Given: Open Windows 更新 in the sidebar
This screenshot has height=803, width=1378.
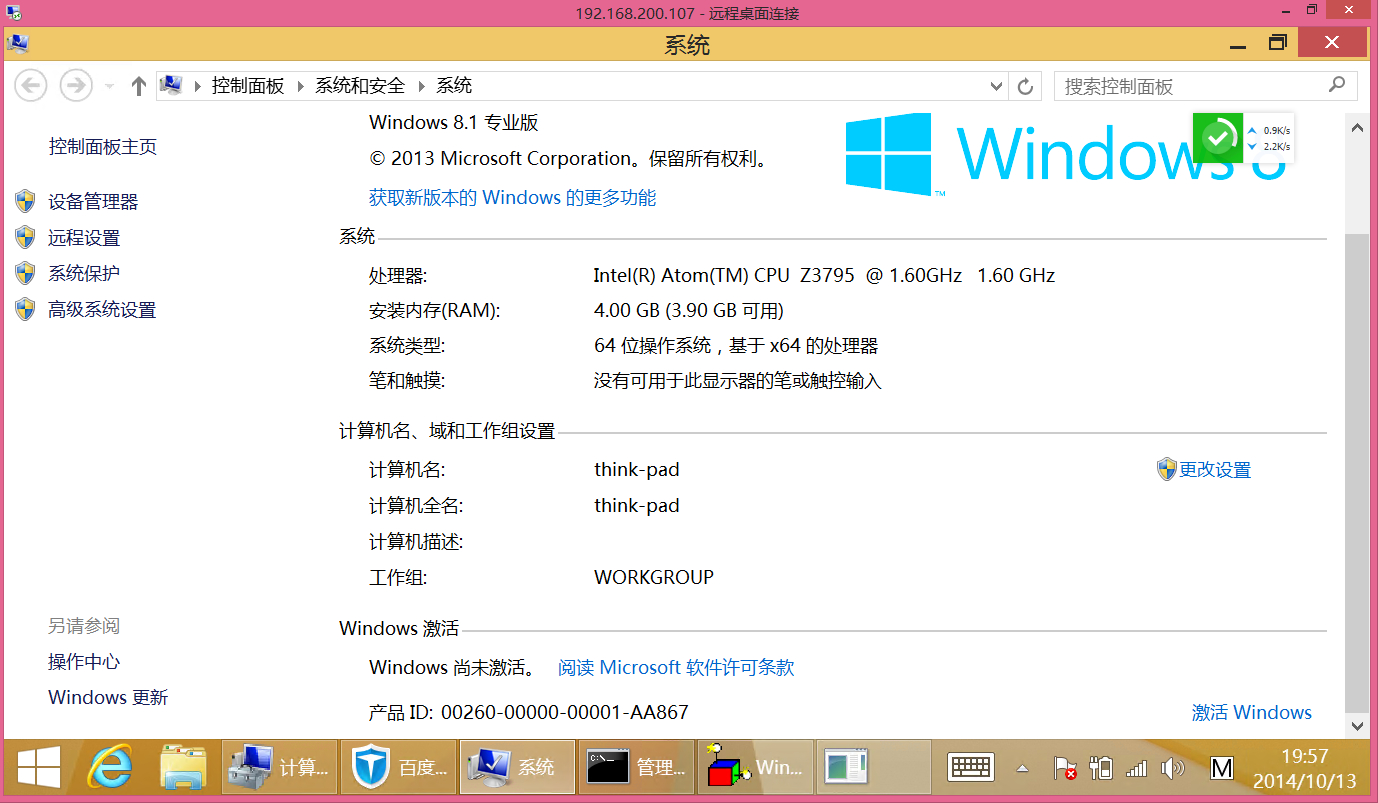Looking at the screenshot, I should pyautogui.click(x=108, y=698).
